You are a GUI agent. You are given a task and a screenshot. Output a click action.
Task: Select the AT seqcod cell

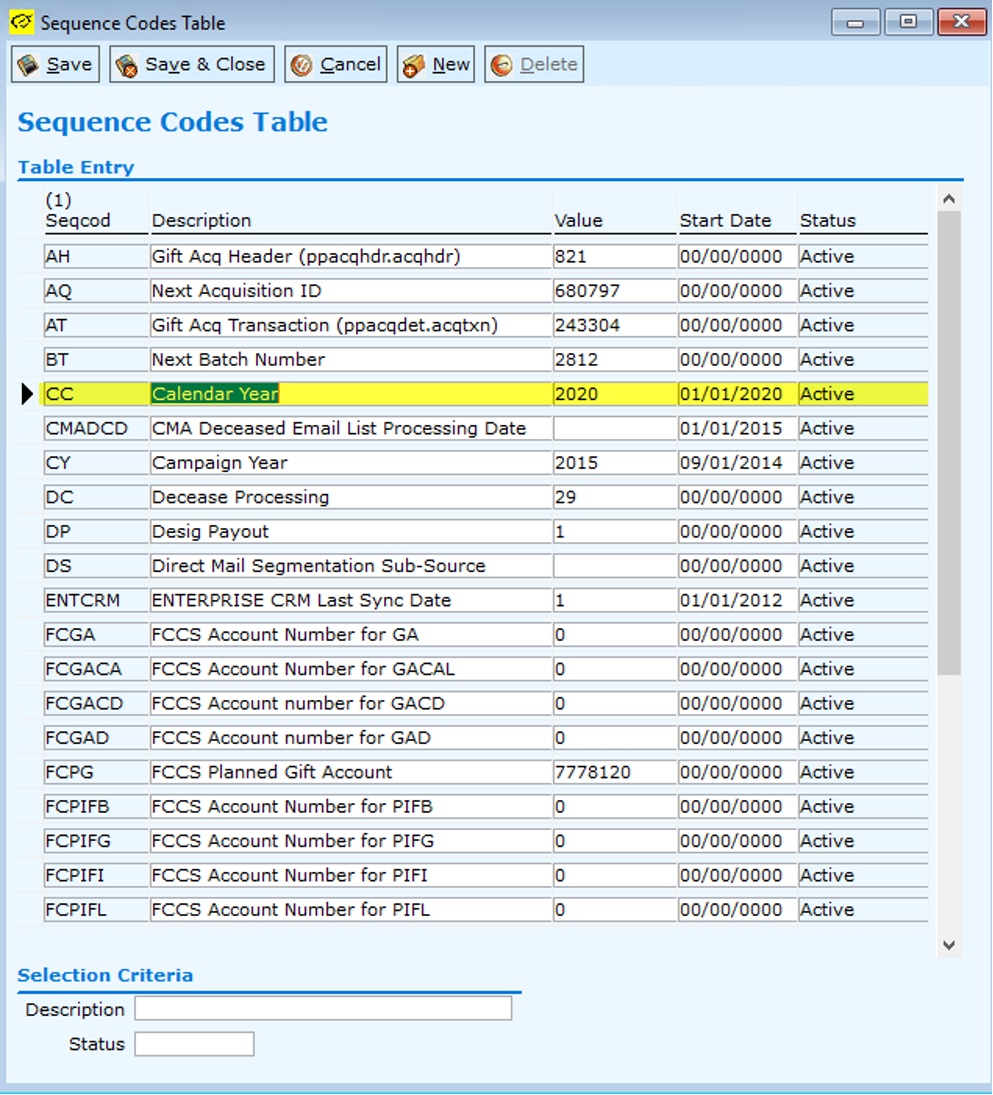click(x=96, y=325)
